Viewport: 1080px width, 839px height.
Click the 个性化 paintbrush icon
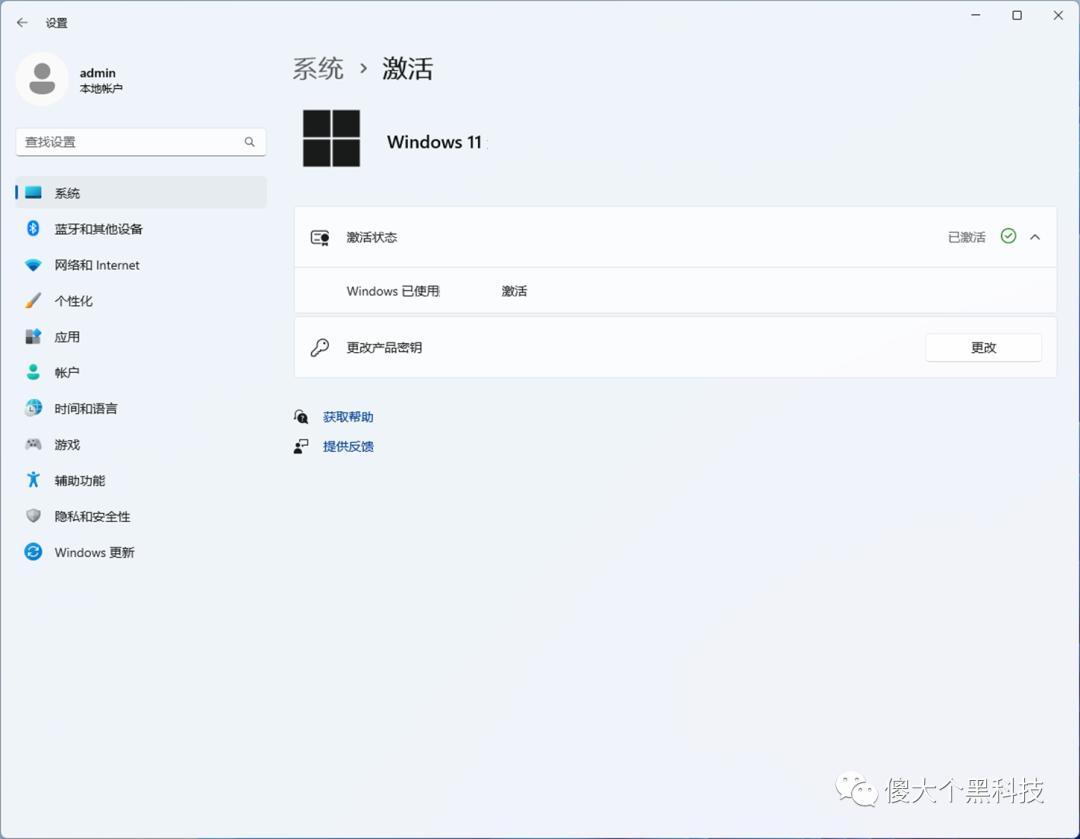point(33,301)
